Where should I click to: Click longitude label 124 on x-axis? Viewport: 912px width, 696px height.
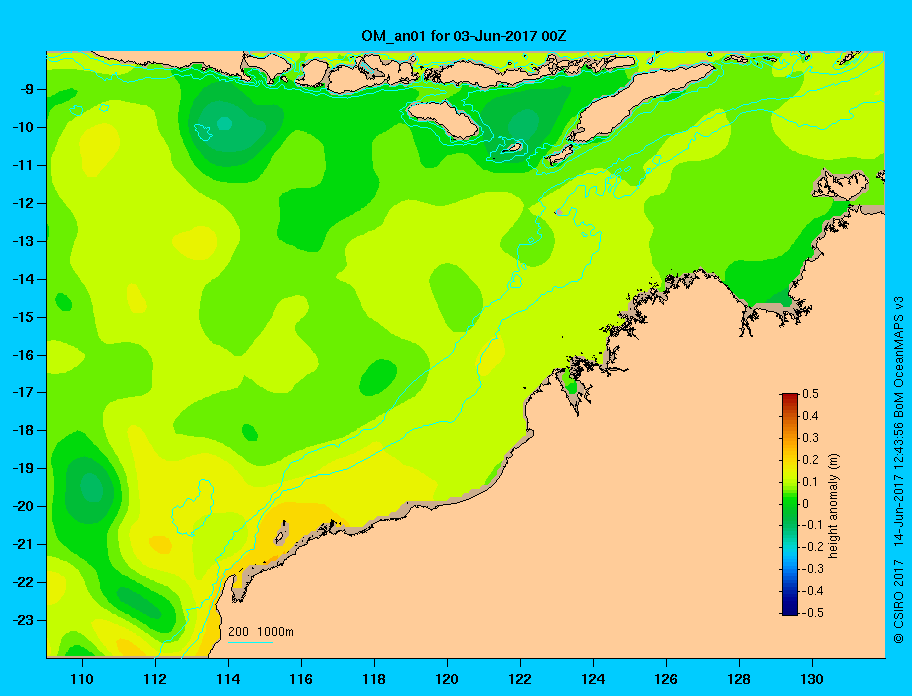(x=593, y=679)
